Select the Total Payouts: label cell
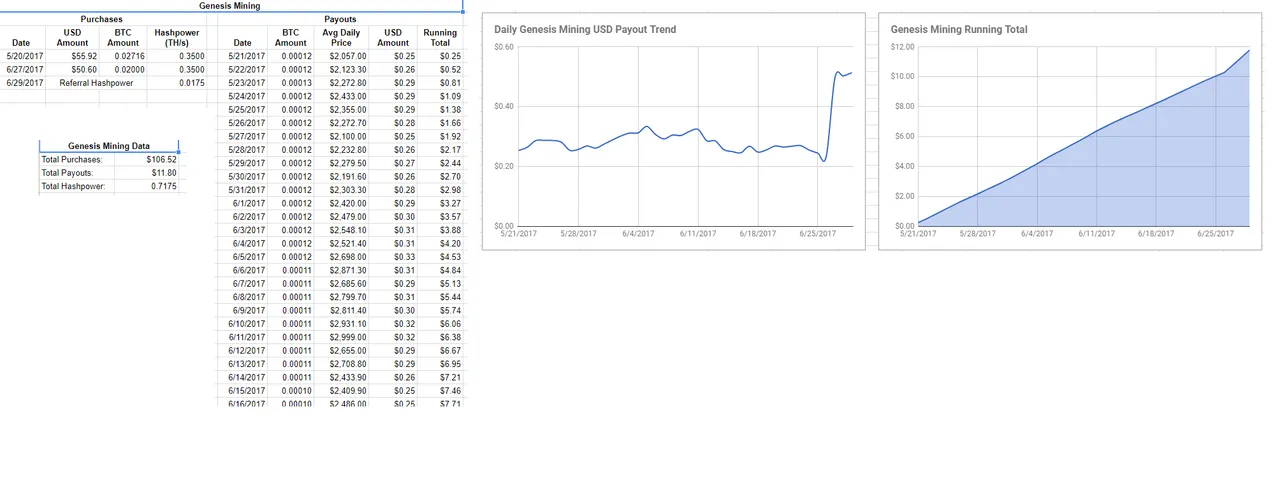 (x=78, y=173)
